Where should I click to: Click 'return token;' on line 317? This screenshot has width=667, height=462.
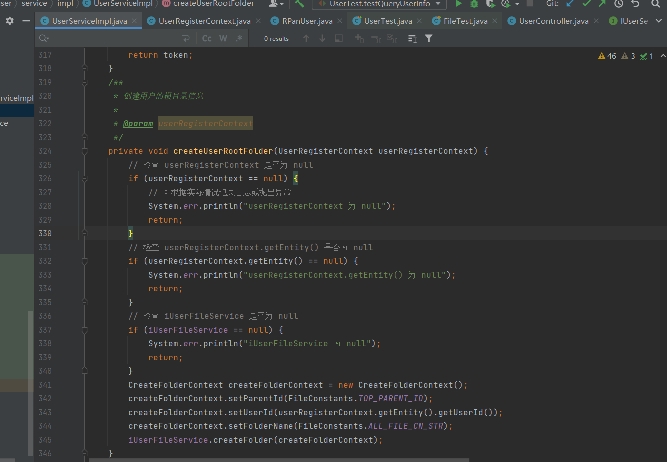click(x=160, y=55)
